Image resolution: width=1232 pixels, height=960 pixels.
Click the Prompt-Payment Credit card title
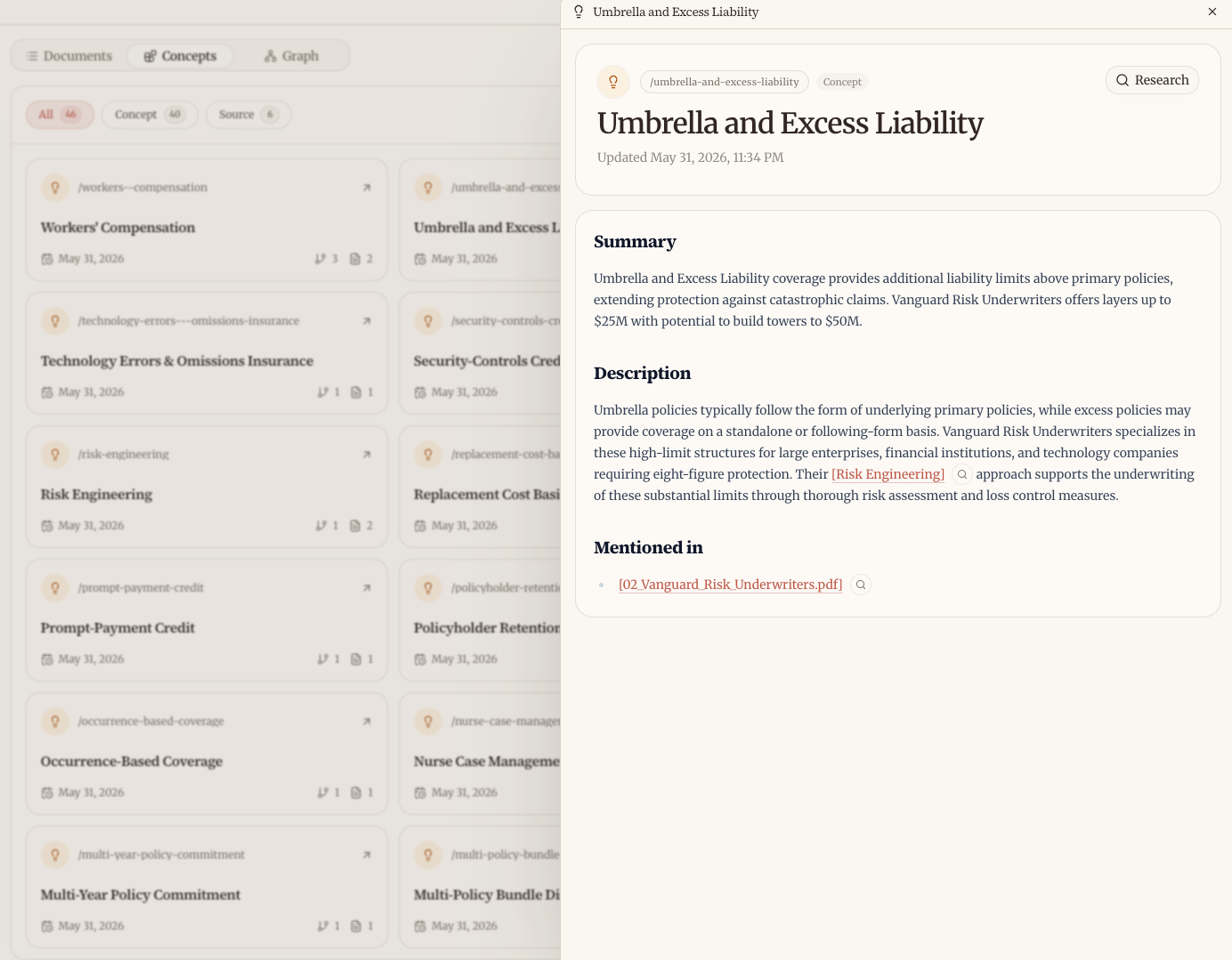coord(118,628)
